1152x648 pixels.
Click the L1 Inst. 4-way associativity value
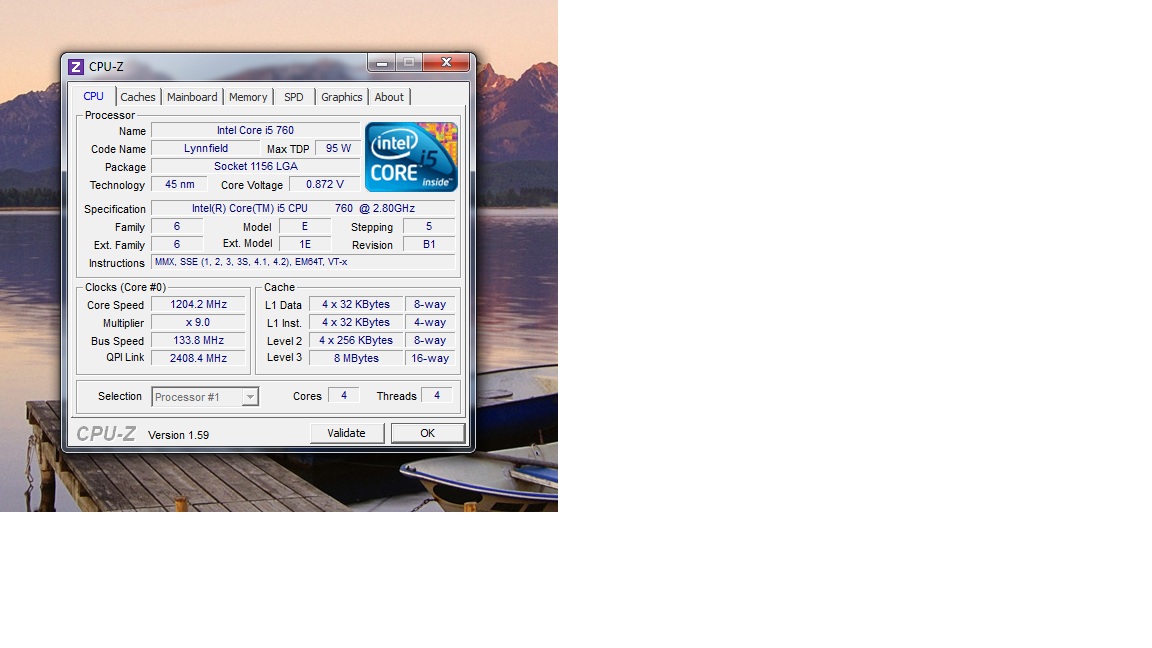pyautogui.click(x=430, y=323)
